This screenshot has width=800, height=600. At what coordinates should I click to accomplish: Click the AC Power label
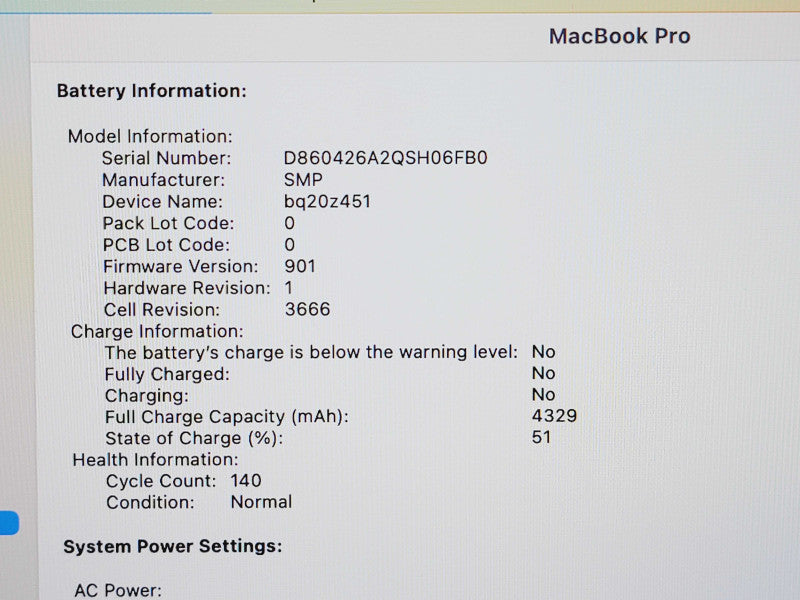tap(118, 590)
